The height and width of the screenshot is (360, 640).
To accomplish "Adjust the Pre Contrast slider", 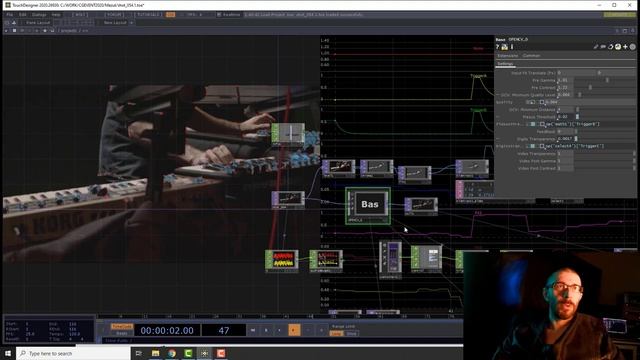I will (x=604, y=87).
